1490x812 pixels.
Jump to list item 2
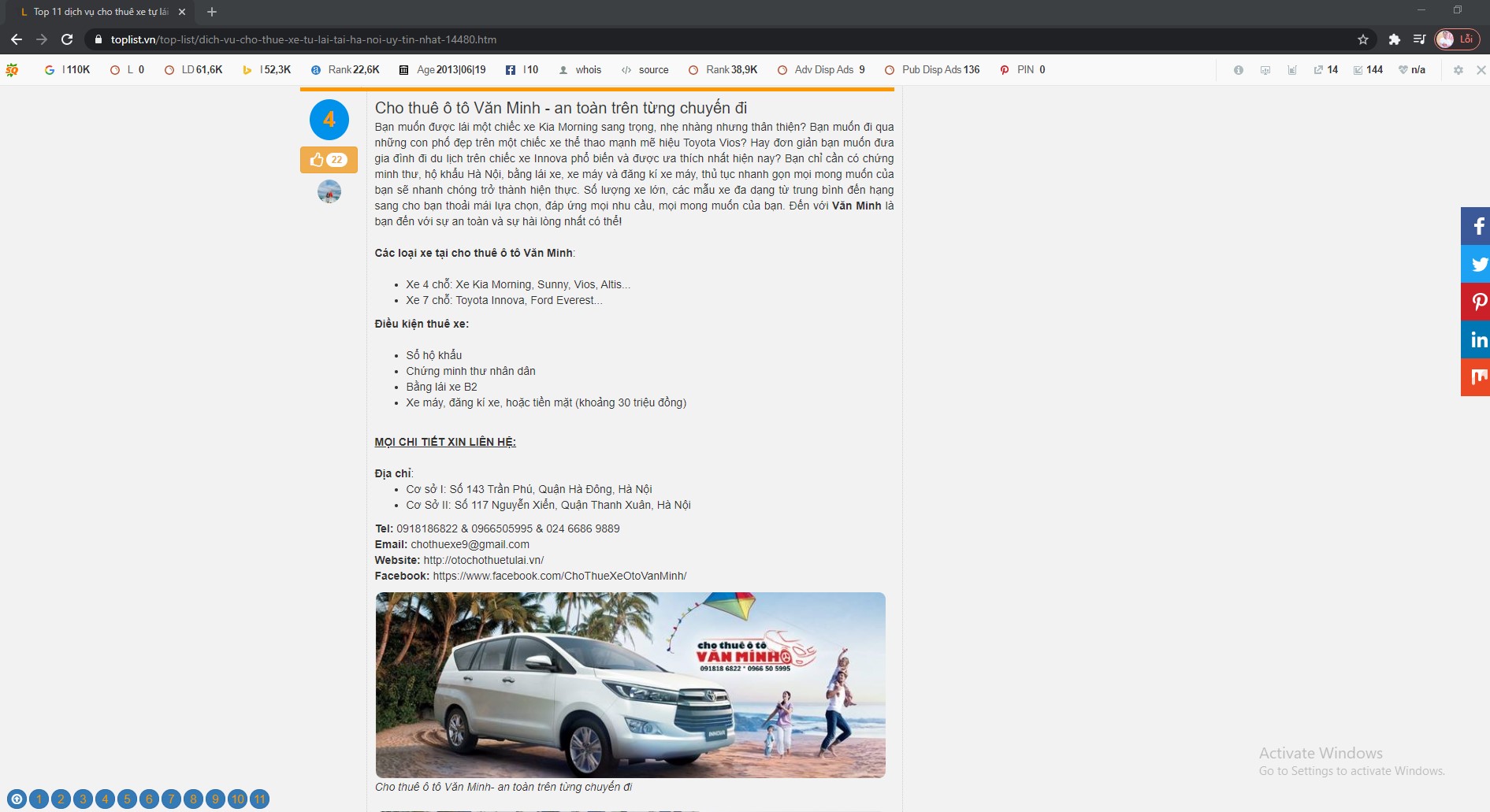pyautogui.click(x=61, y=799)
